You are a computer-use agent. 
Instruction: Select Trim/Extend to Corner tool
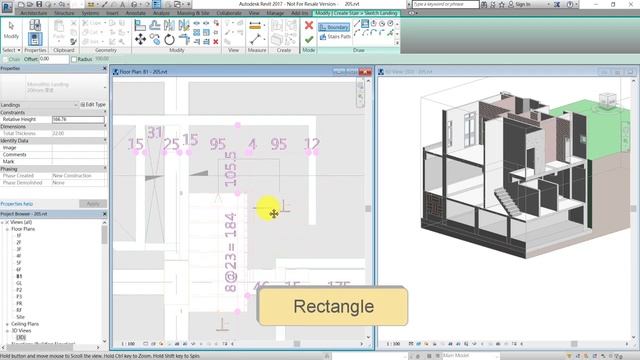(184, 39)
